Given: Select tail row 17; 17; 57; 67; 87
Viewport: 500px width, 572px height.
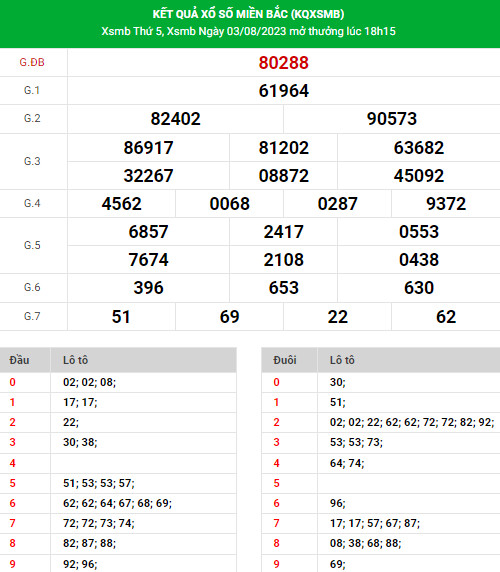Looking at the screenshot, I should coord(375,523).
